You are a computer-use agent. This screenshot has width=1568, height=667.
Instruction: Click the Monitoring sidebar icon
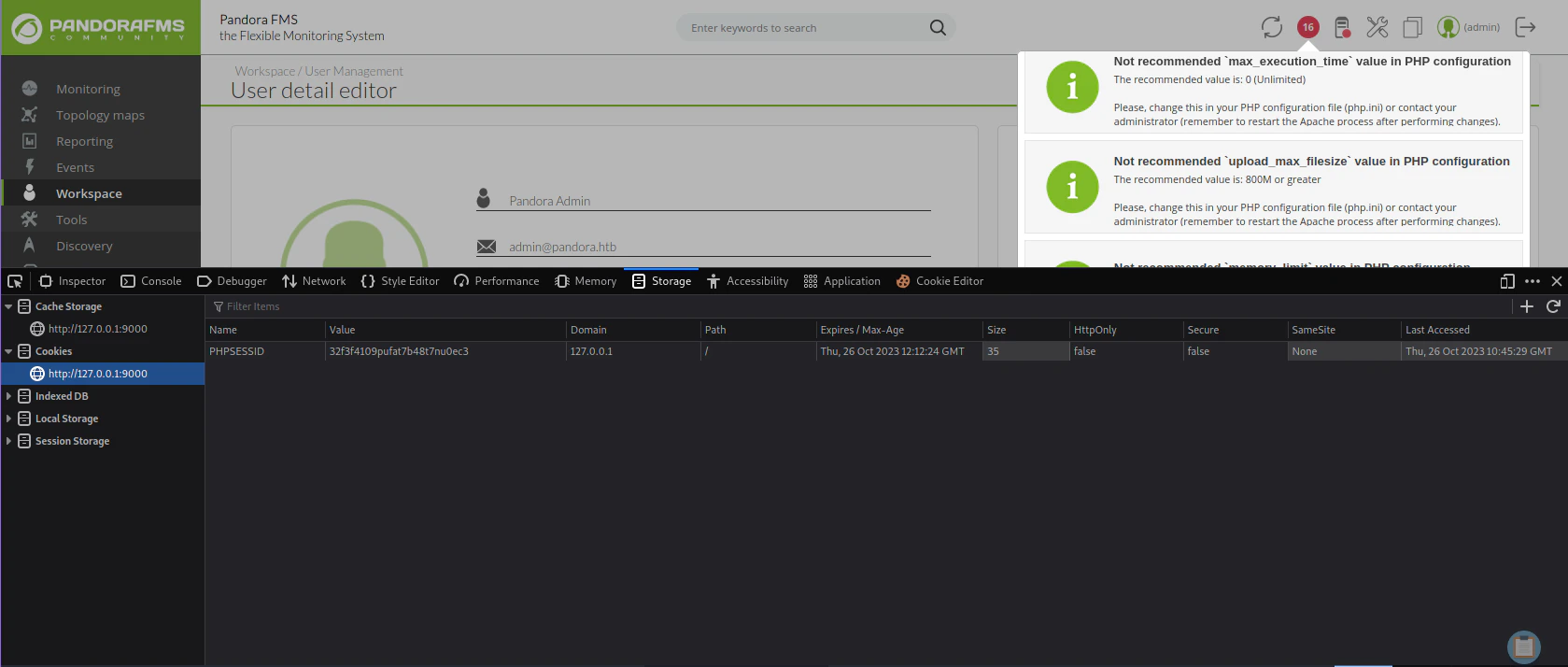[30, 89]
